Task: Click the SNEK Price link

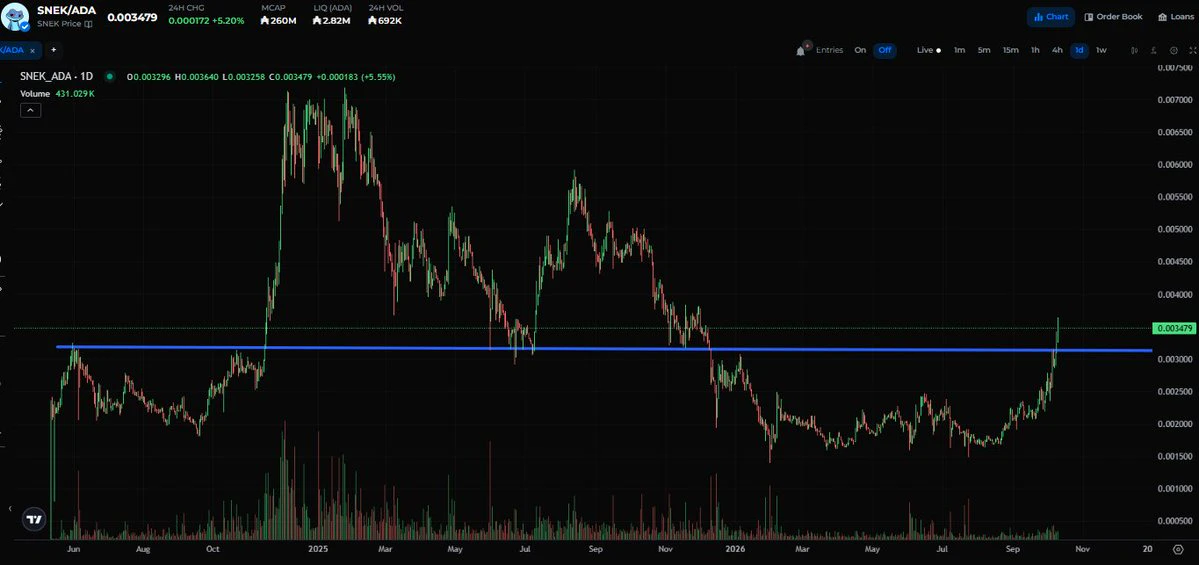Action: (x=60, y=24)
